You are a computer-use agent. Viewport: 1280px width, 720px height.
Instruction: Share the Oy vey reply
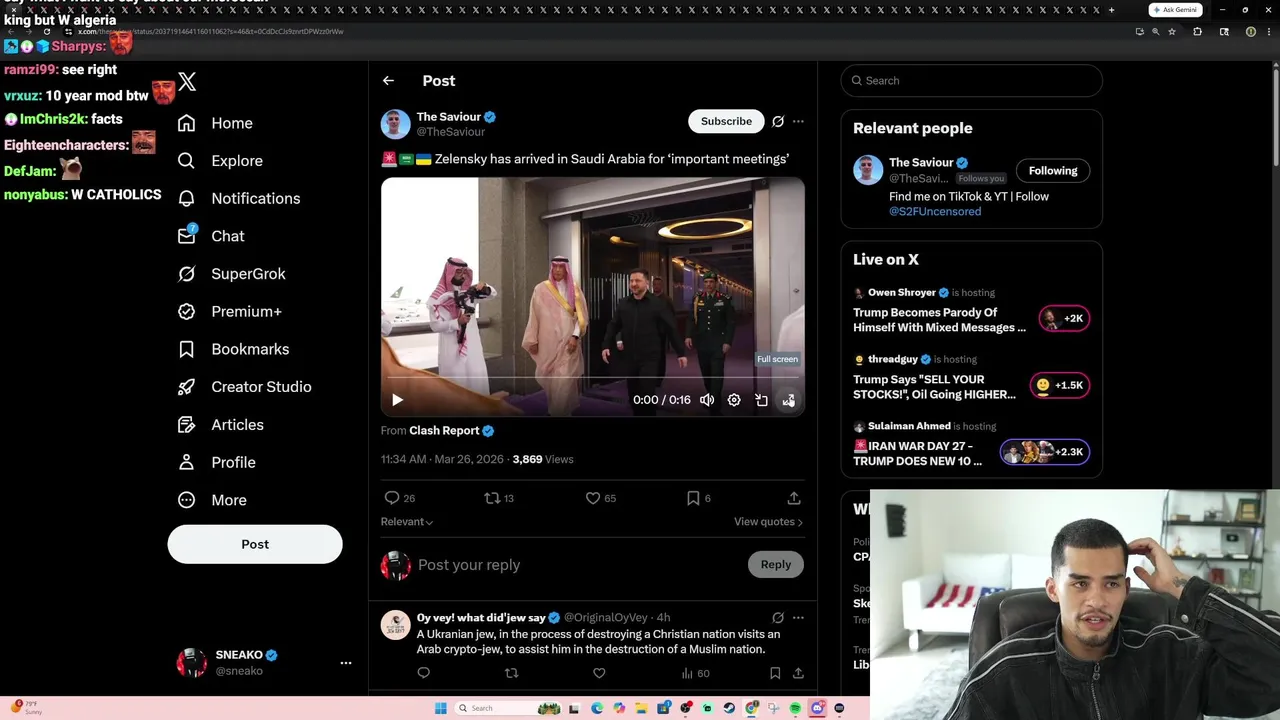point(798,673)
